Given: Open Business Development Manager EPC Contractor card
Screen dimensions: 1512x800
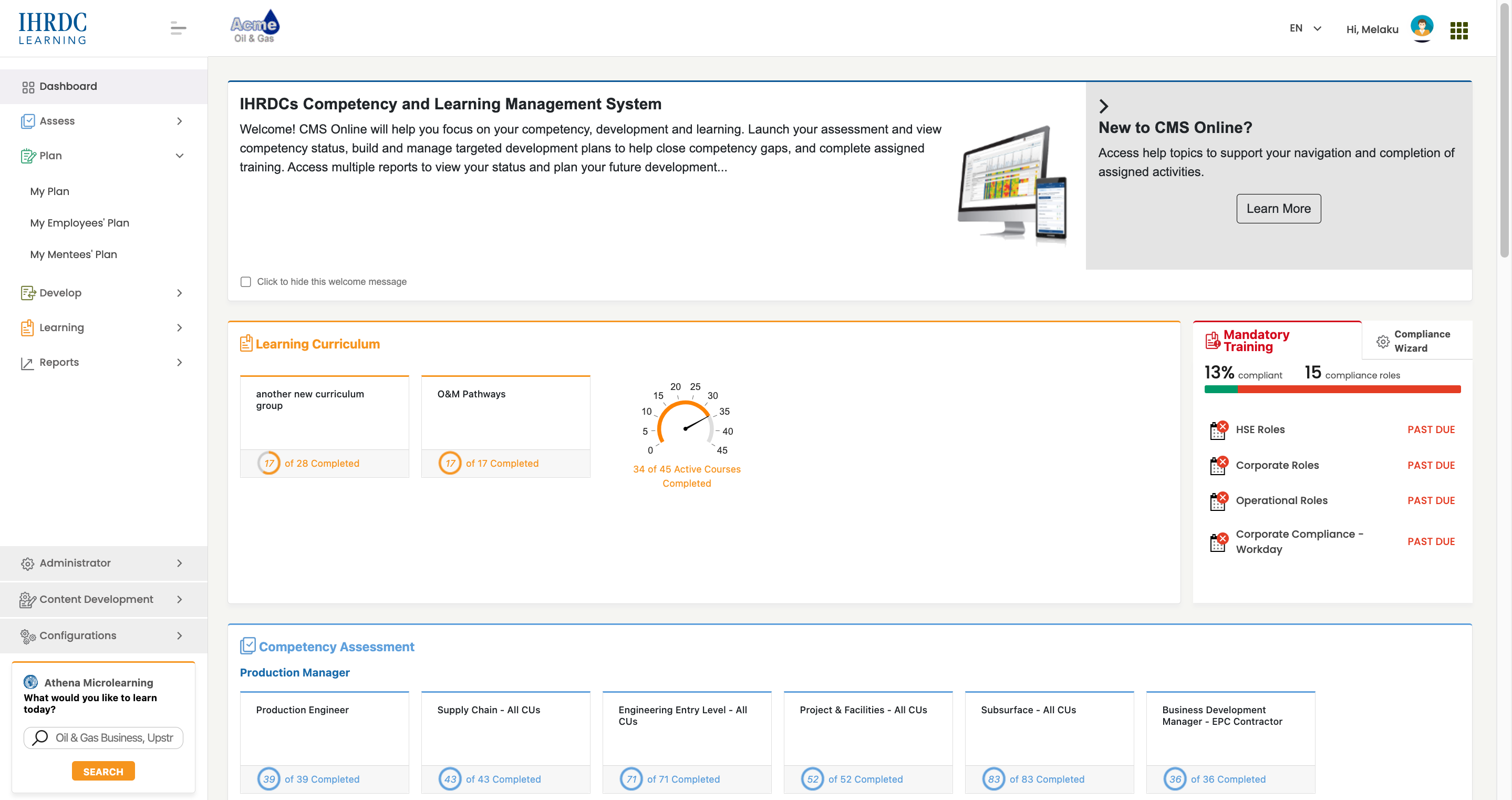Looking at the screenshot, I should pyautogui.click(x=1230, y=742).
